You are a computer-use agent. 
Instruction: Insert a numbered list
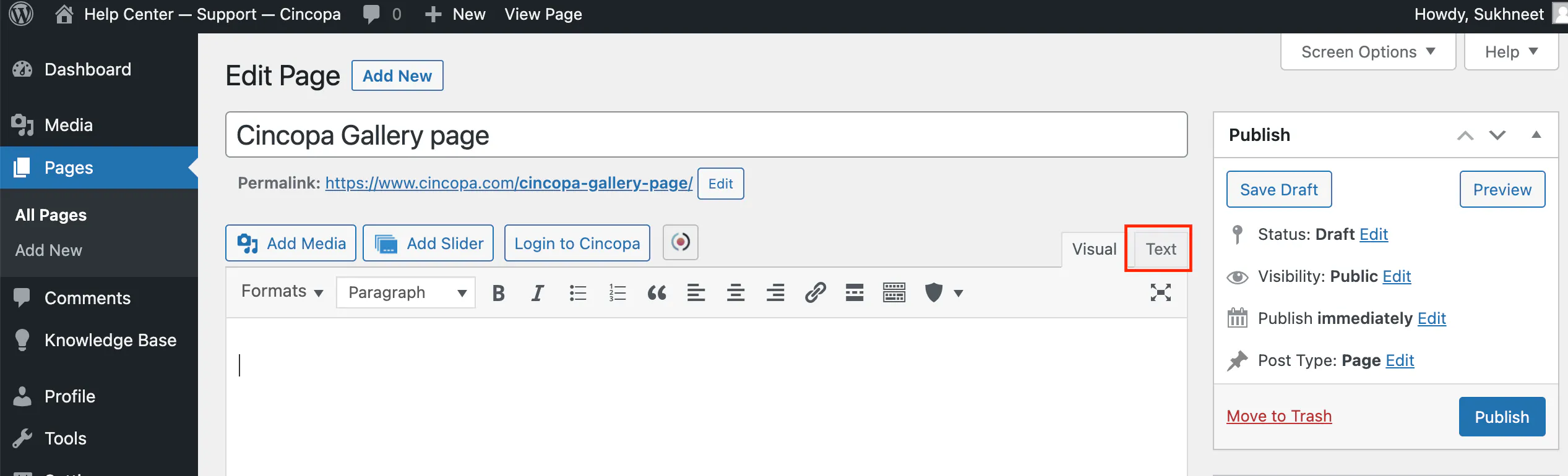pos(617,292)
